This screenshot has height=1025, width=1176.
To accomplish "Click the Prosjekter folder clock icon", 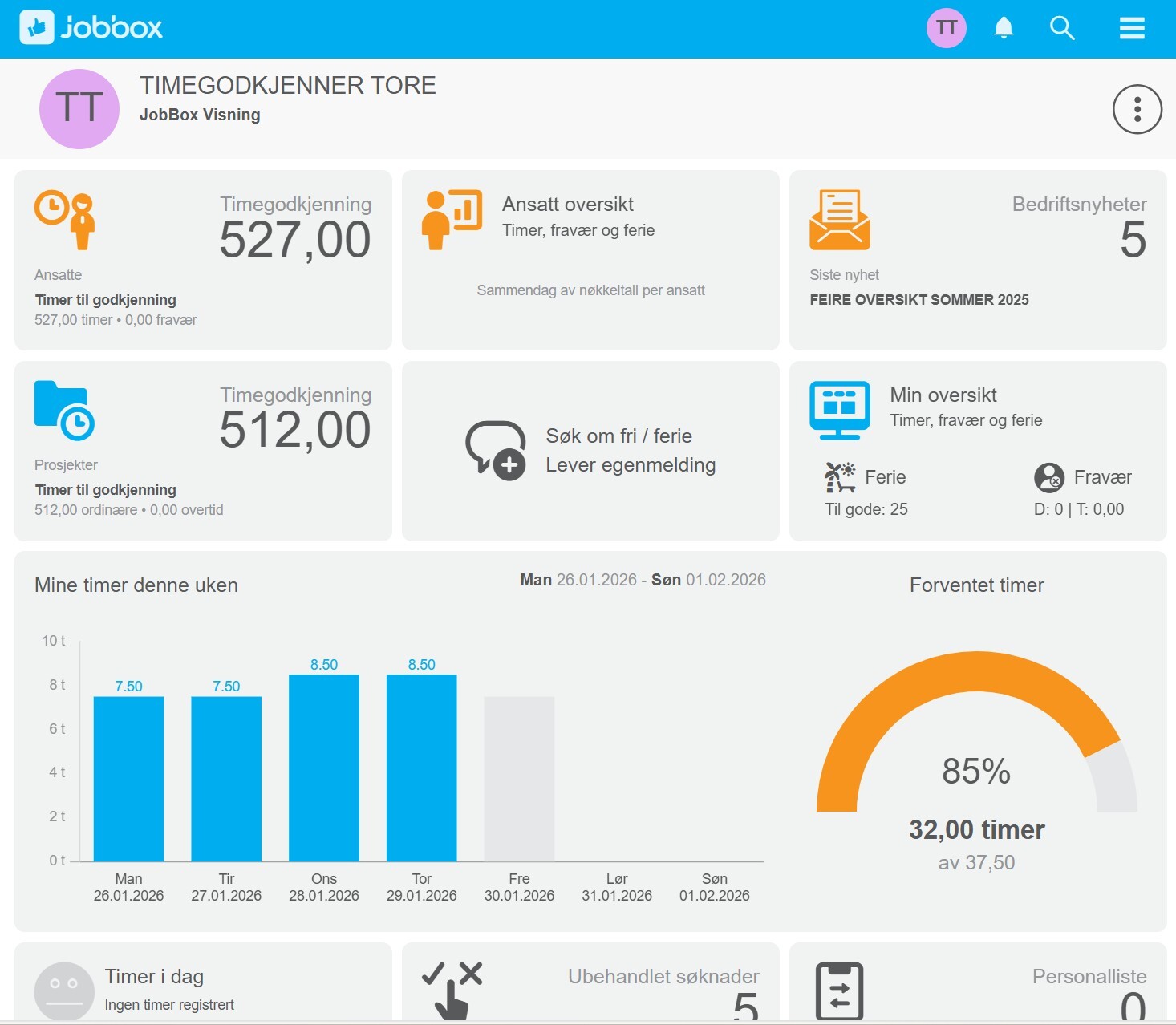I will (64, 410).
